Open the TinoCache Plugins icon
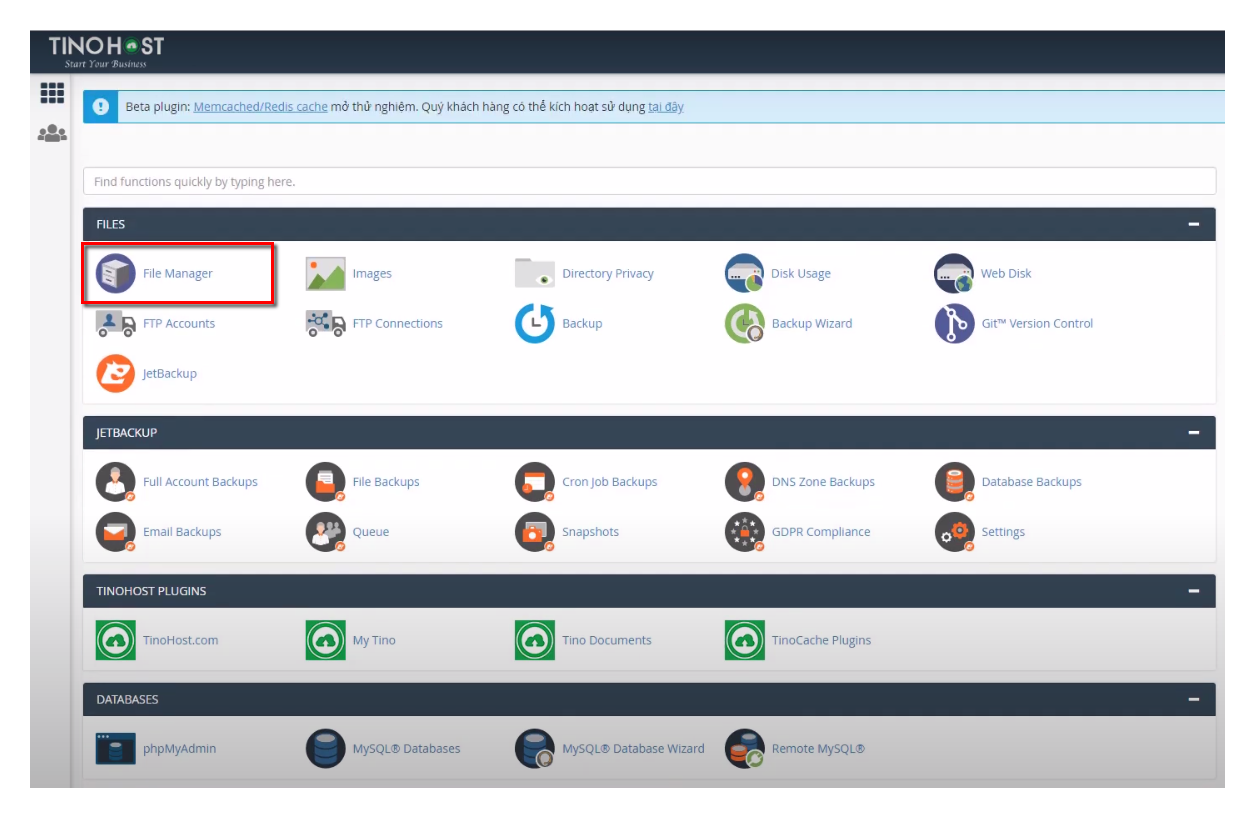 (x=744, y=640)
